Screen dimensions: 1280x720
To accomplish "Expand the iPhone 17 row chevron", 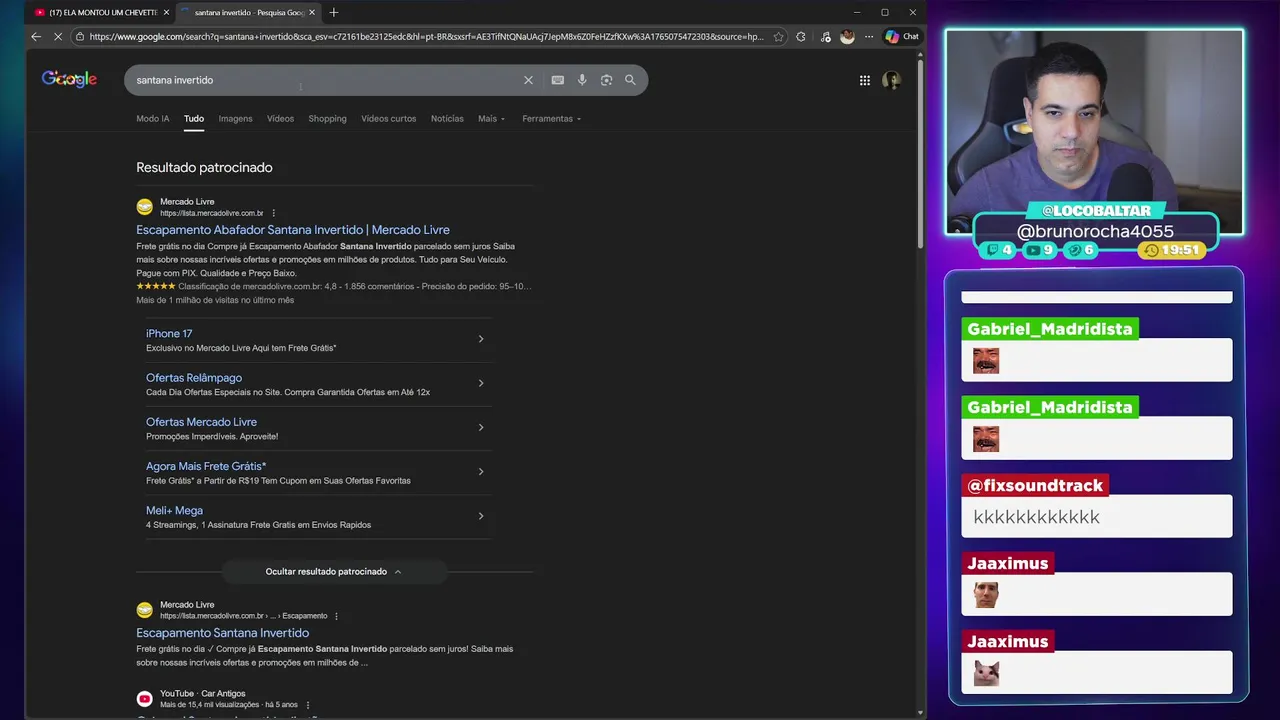I will [481, 339].
